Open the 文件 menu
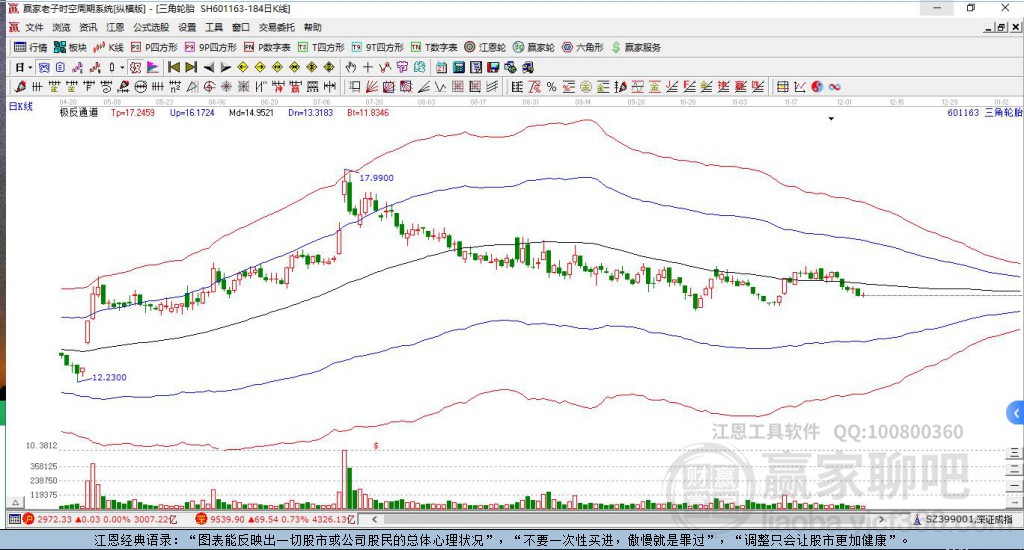This screenshot has width=1024, height=550. pyautogui.click(x=34, y=27)
